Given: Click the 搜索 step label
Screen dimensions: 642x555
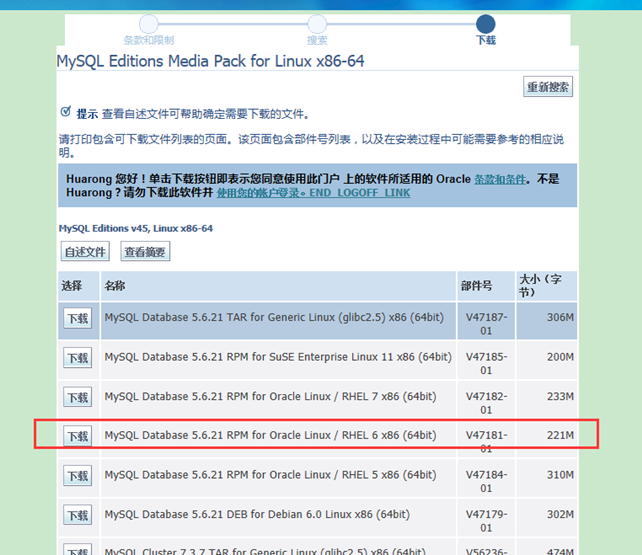Looking at the screenshot, I should pos(317,40).
